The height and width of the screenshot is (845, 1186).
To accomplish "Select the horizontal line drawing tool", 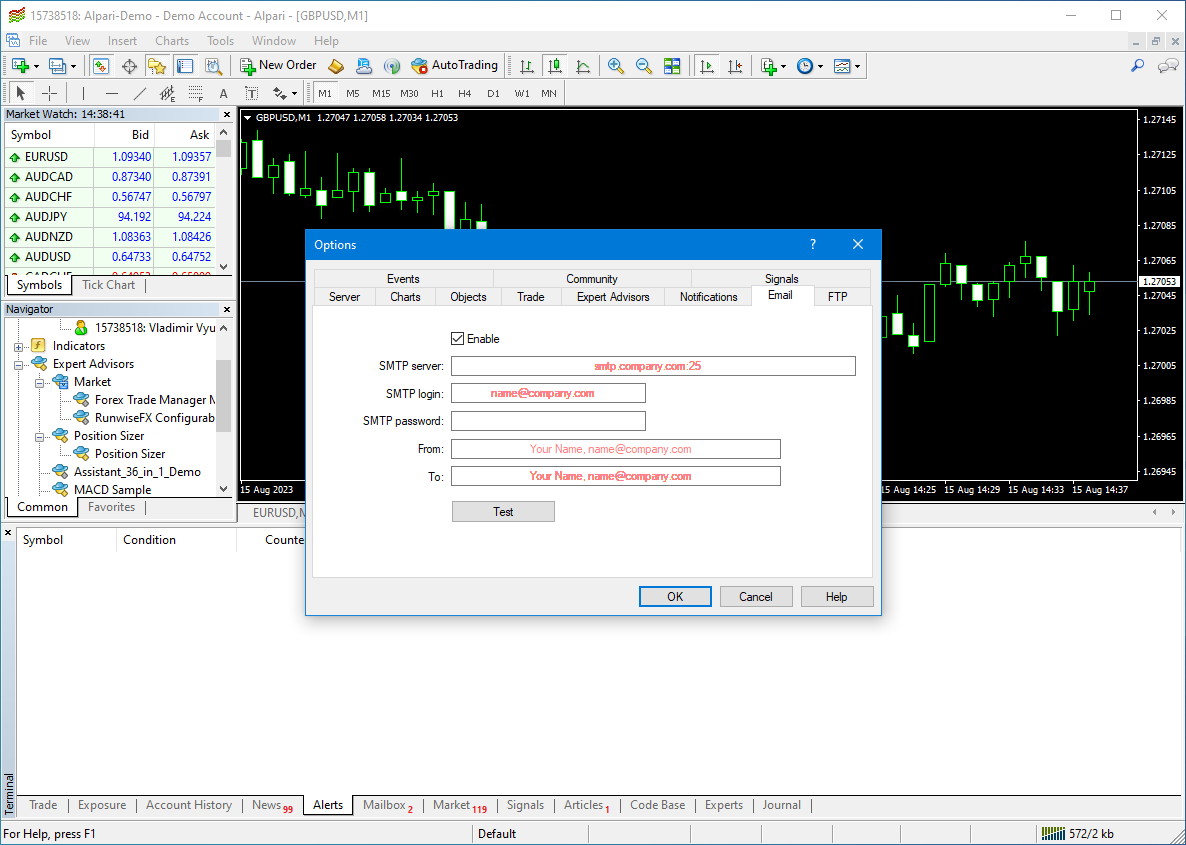I will click(112, 93).
